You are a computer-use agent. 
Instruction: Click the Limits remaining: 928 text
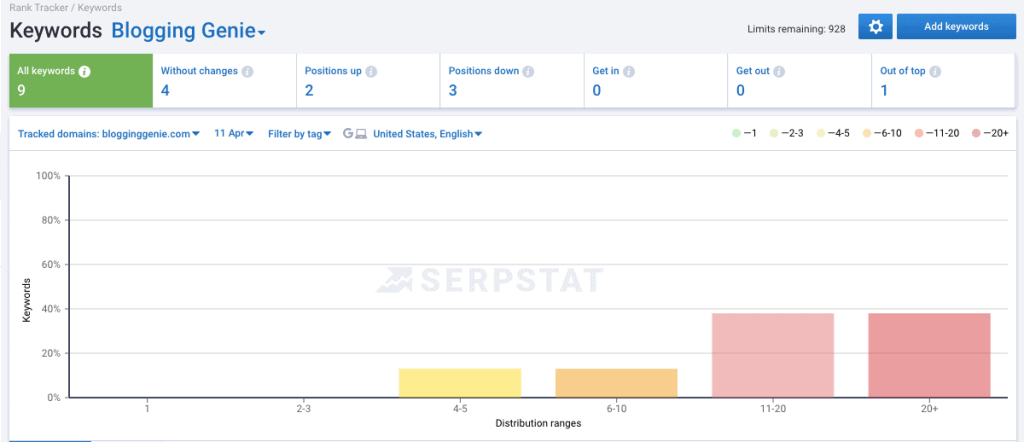(x=796, y=28)
